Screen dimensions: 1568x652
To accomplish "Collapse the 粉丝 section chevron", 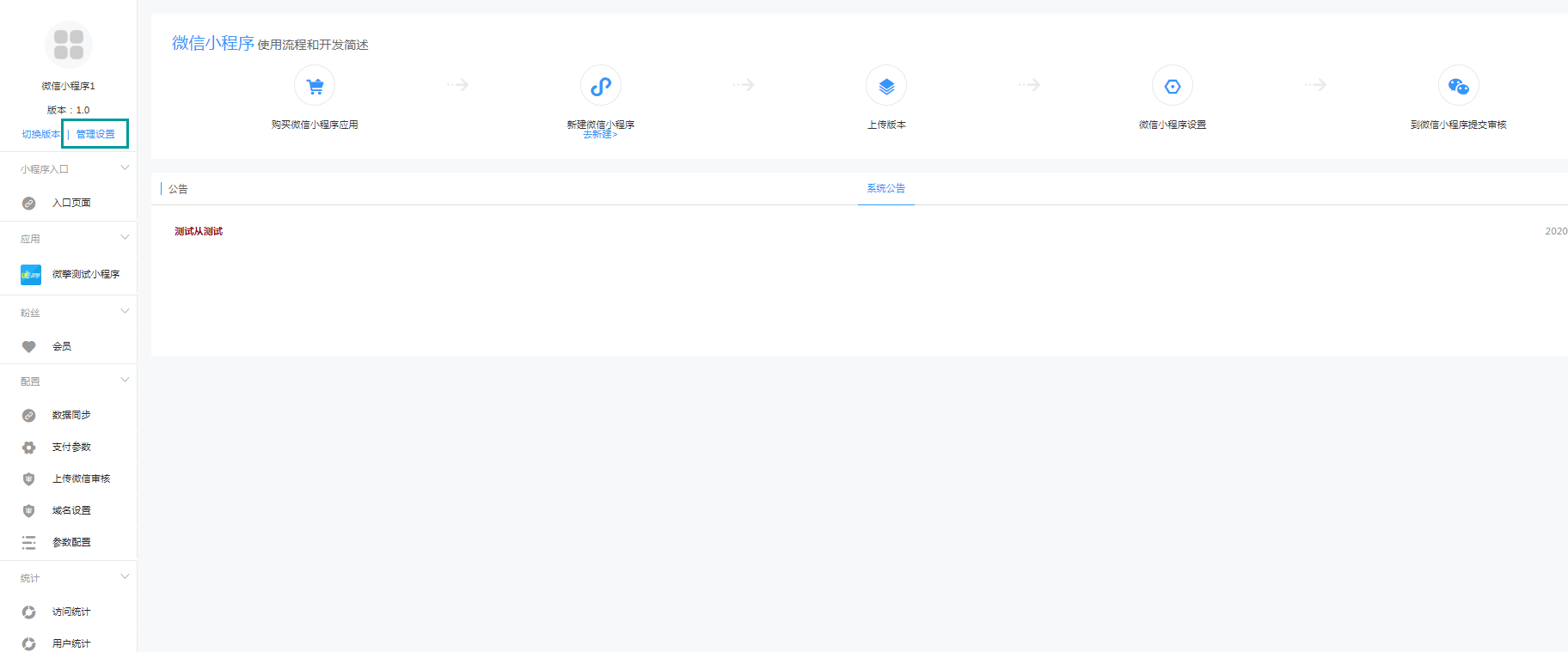I will pos(125,311).
